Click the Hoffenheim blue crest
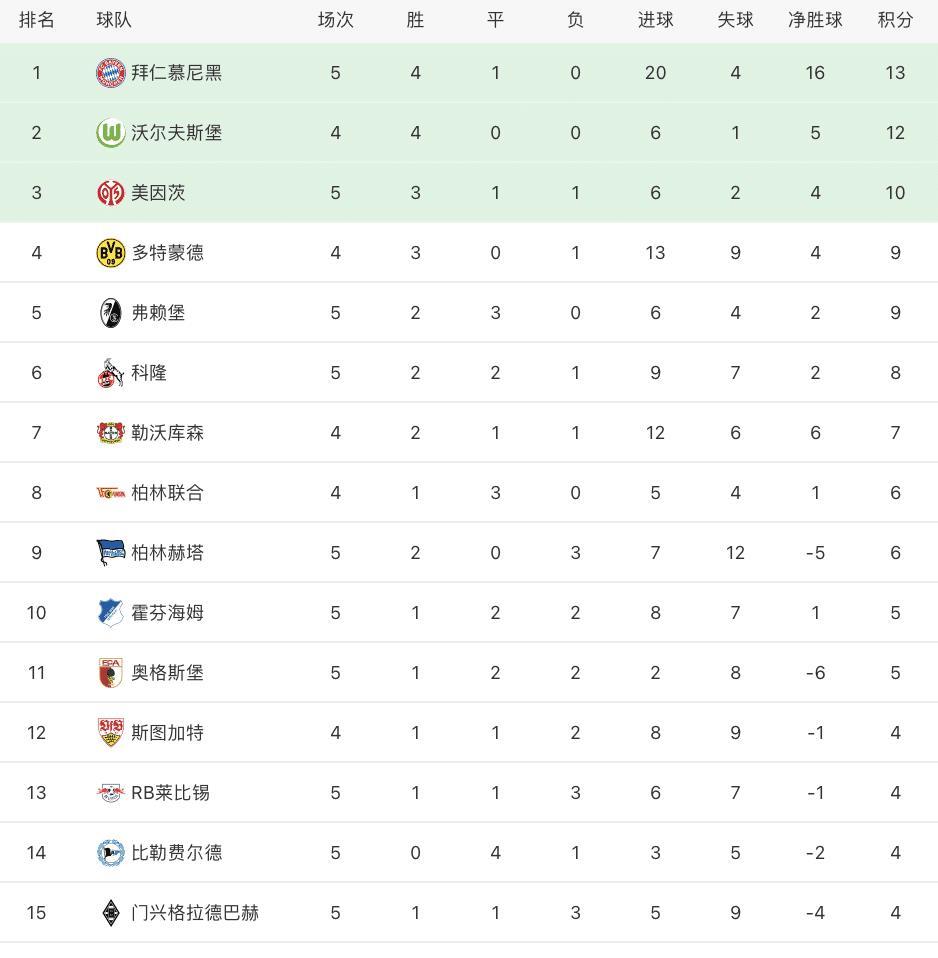This screenshot has height=958, width=938. (111, 612)
